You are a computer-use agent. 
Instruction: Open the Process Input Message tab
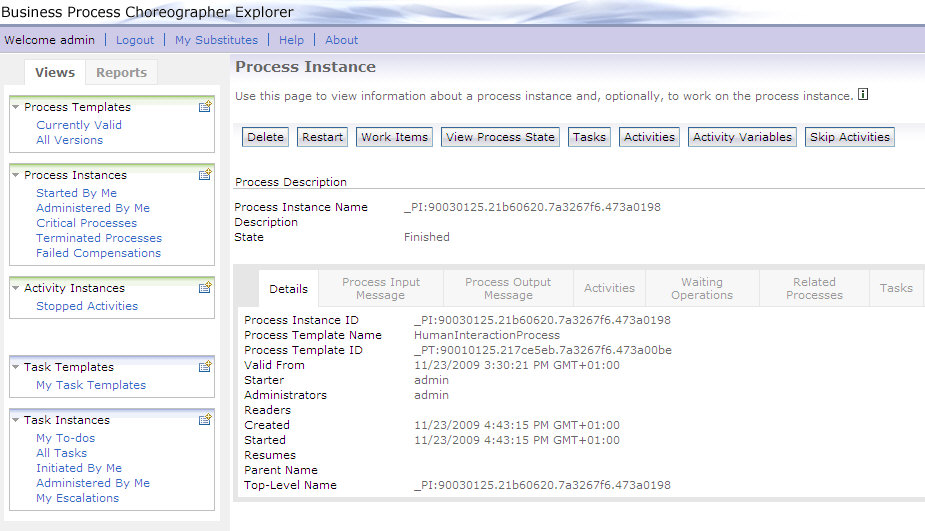click(x=380, y=288)
